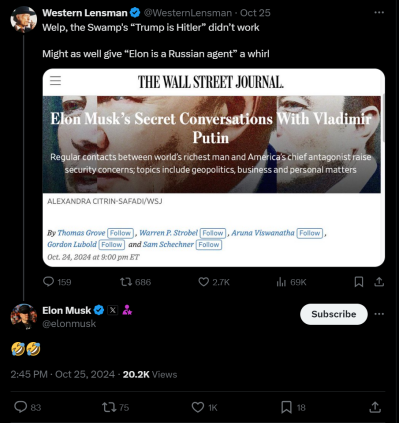Share Western Lensman's post

(379, 282)
